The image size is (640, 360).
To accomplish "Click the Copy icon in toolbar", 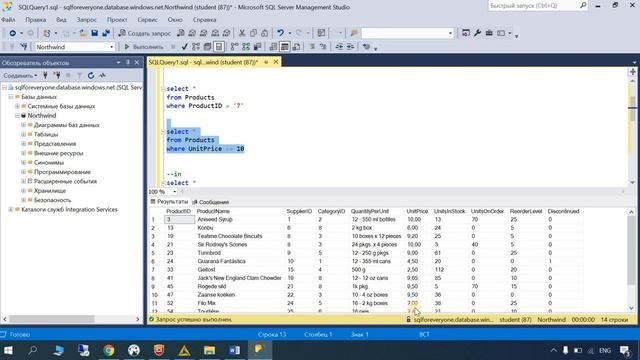I will coord(253,33).
